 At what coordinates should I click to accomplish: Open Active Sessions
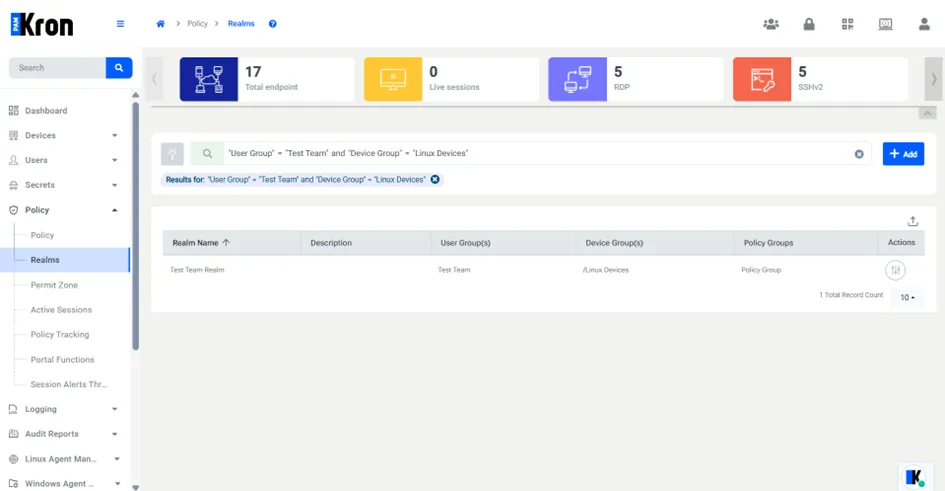[x=61, y=310]
